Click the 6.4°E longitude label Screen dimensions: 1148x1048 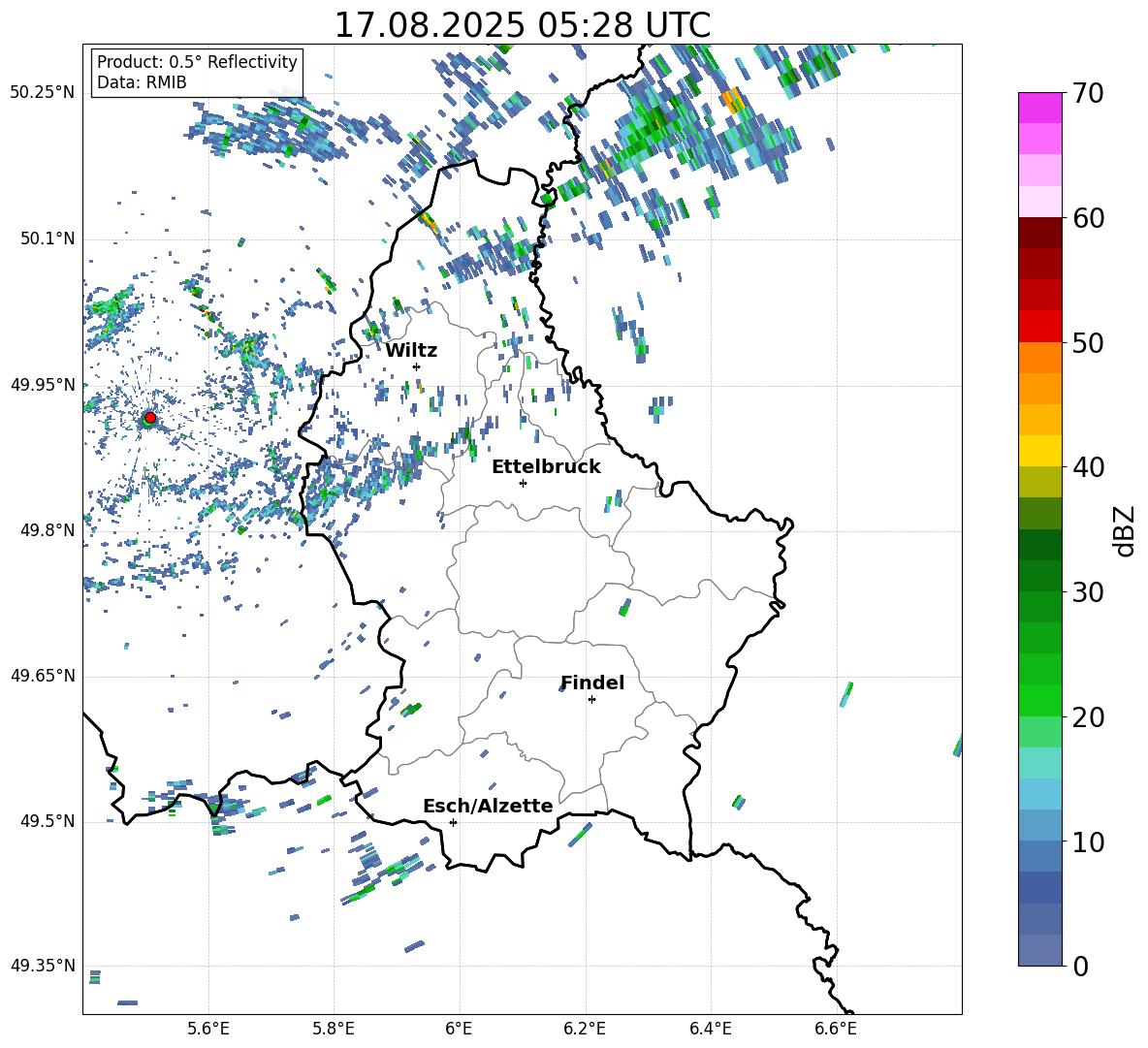tap(711, 1029)
